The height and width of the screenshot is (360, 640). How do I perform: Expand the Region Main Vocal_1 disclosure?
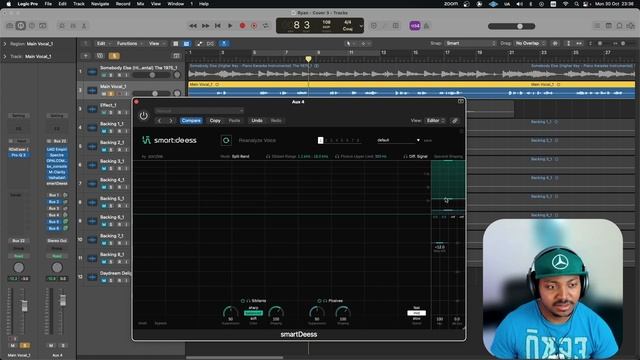point(5,44)
